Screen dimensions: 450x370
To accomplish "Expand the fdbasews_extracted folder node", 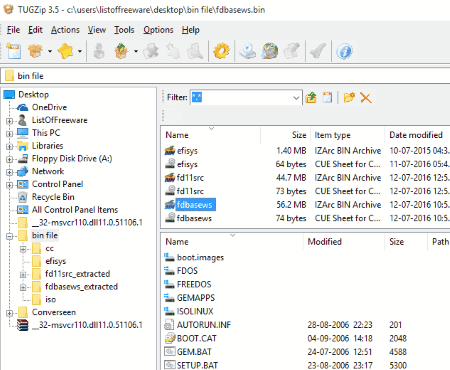I will [23, 287].
